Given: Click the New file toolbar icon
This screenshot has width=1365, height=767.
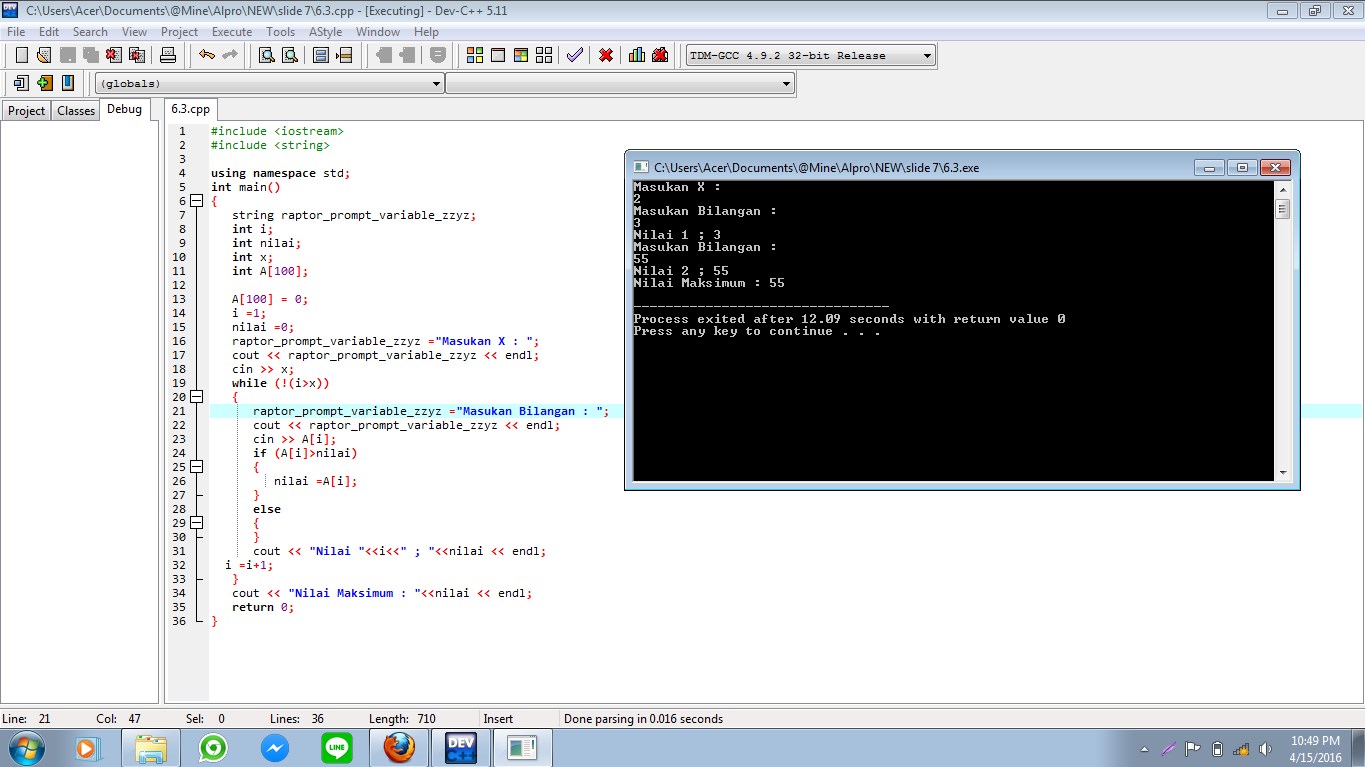Looking at the screenshot, I should tap(21, 55).
